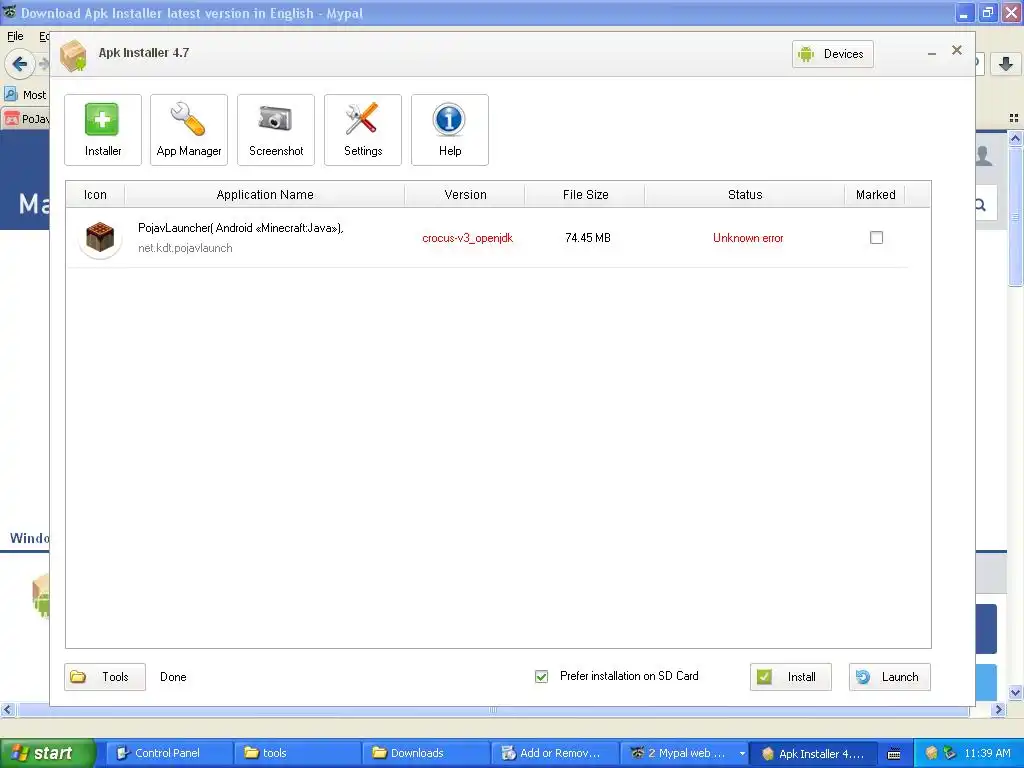Select the 'net.kdt.pojavlaunch' package name
This screenshot has width=1024, height=768.
(x=185, y=248)
